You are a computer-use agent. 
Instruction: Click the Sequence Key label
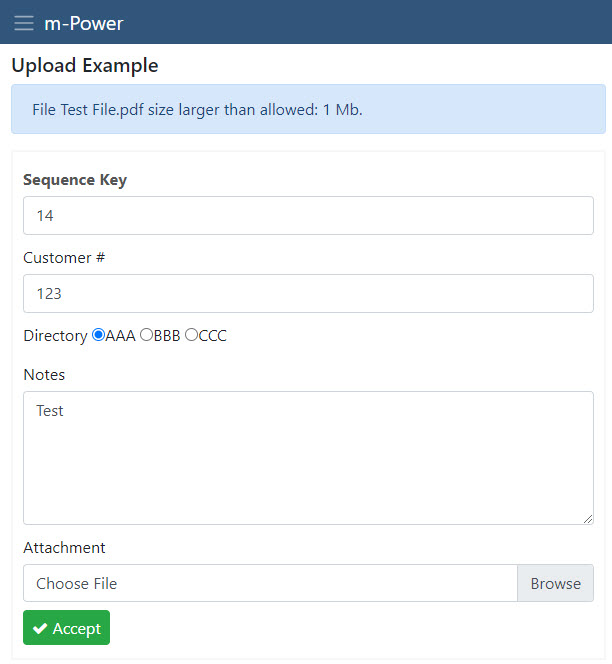click(x=75, y=180)
